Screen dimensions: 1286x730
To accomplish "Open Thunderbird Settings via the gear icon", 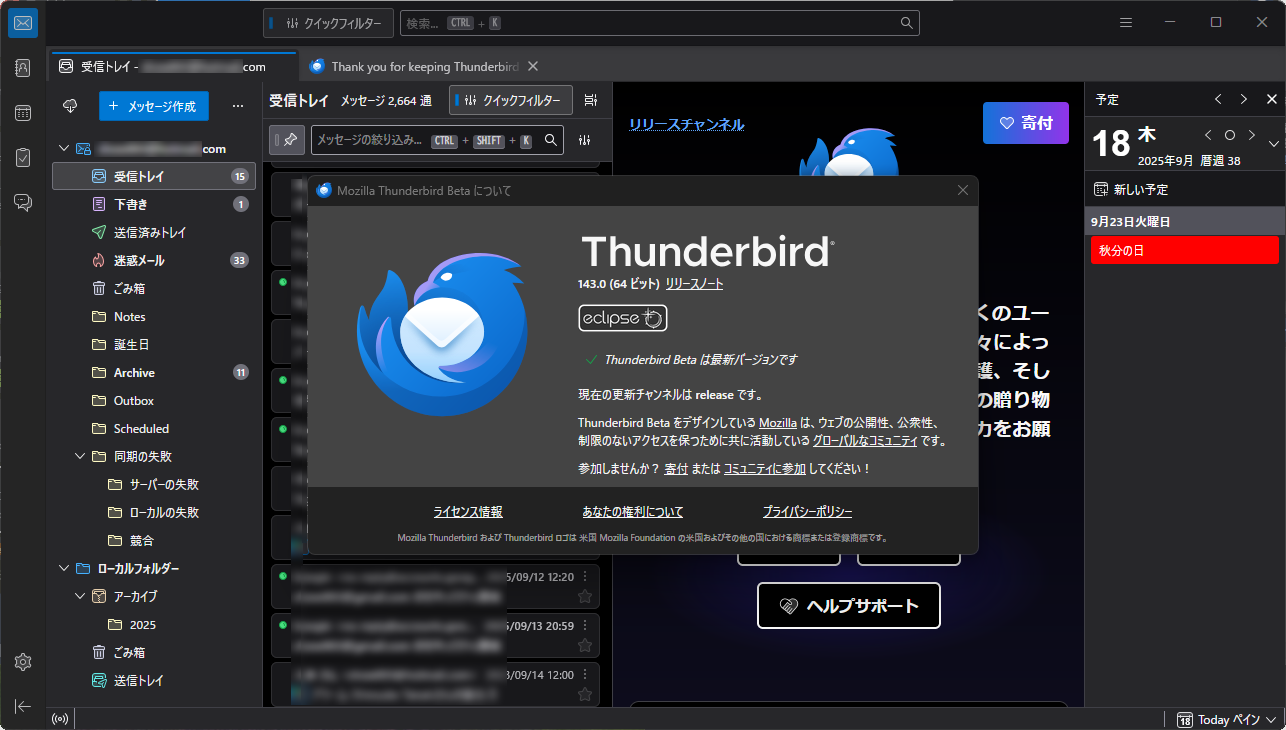I will (x=22, y=662).
